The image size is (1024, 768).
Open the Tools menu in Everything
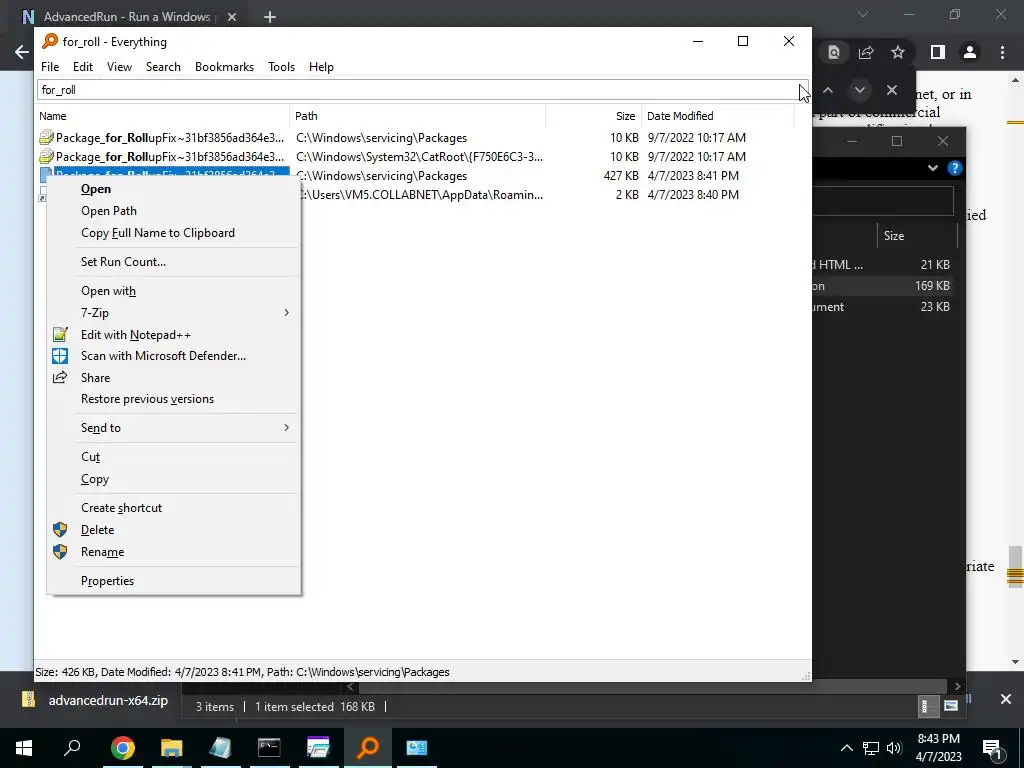[x=281, y=67]
